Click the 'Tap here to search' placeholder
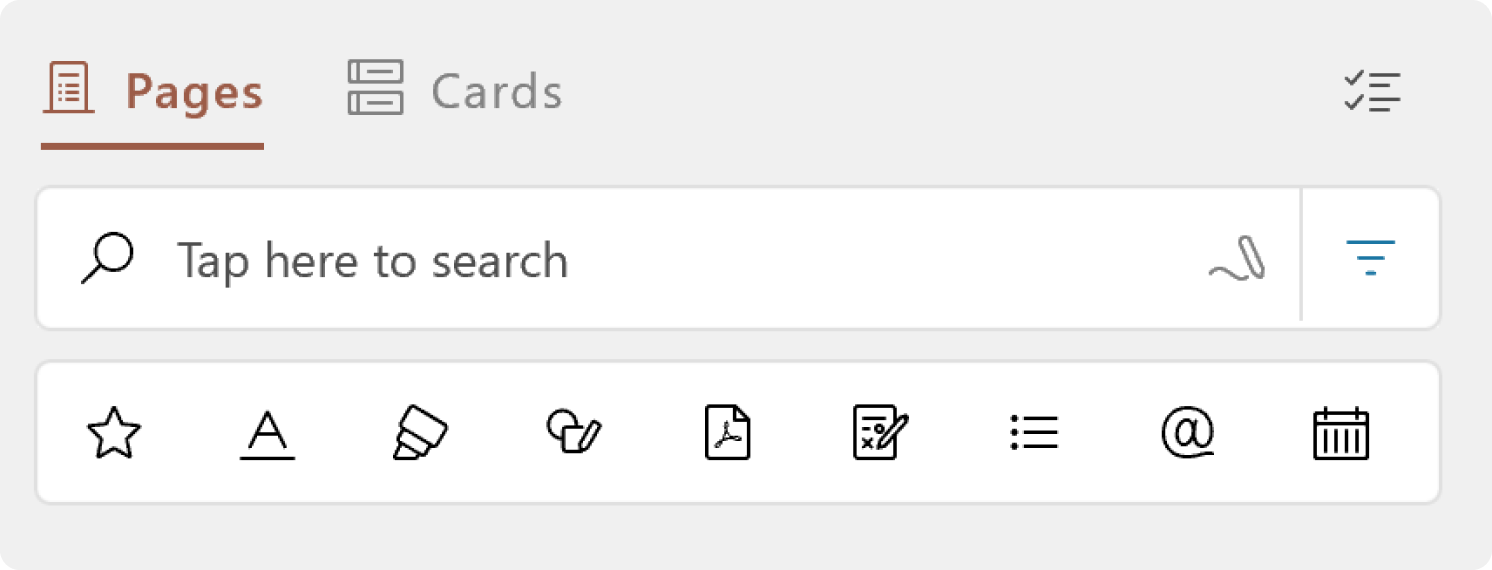 372,261
